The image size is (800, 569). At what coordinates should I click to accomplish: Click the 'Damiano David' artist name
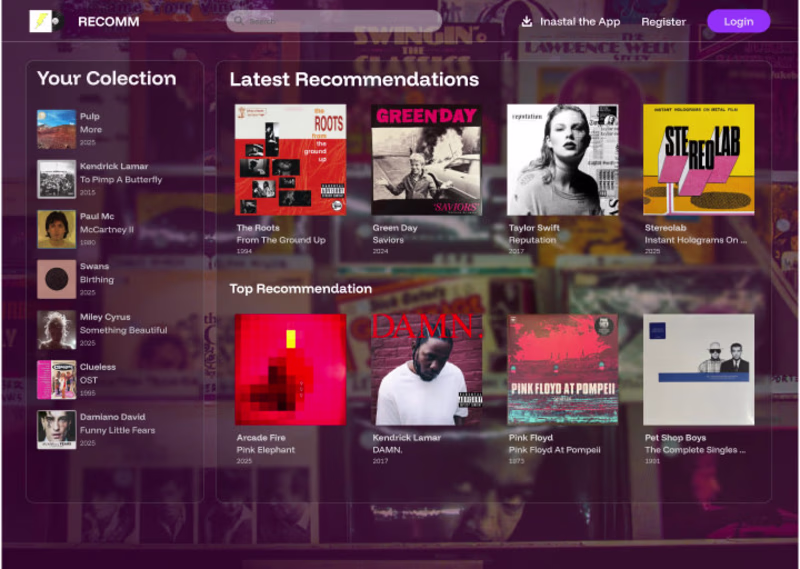click(113, 417)
